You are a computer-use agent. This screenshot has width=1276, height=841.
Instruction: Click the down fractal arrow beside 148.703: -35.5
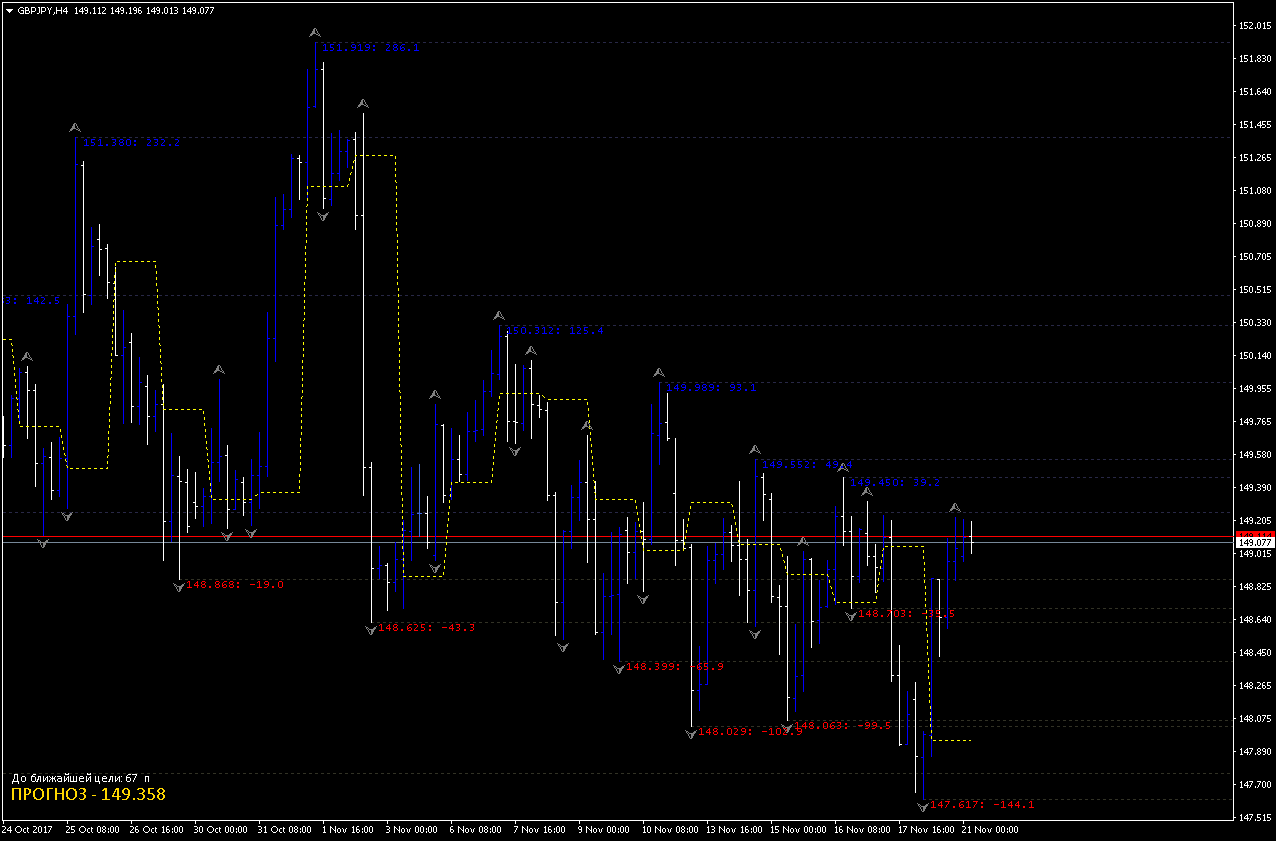851,616
